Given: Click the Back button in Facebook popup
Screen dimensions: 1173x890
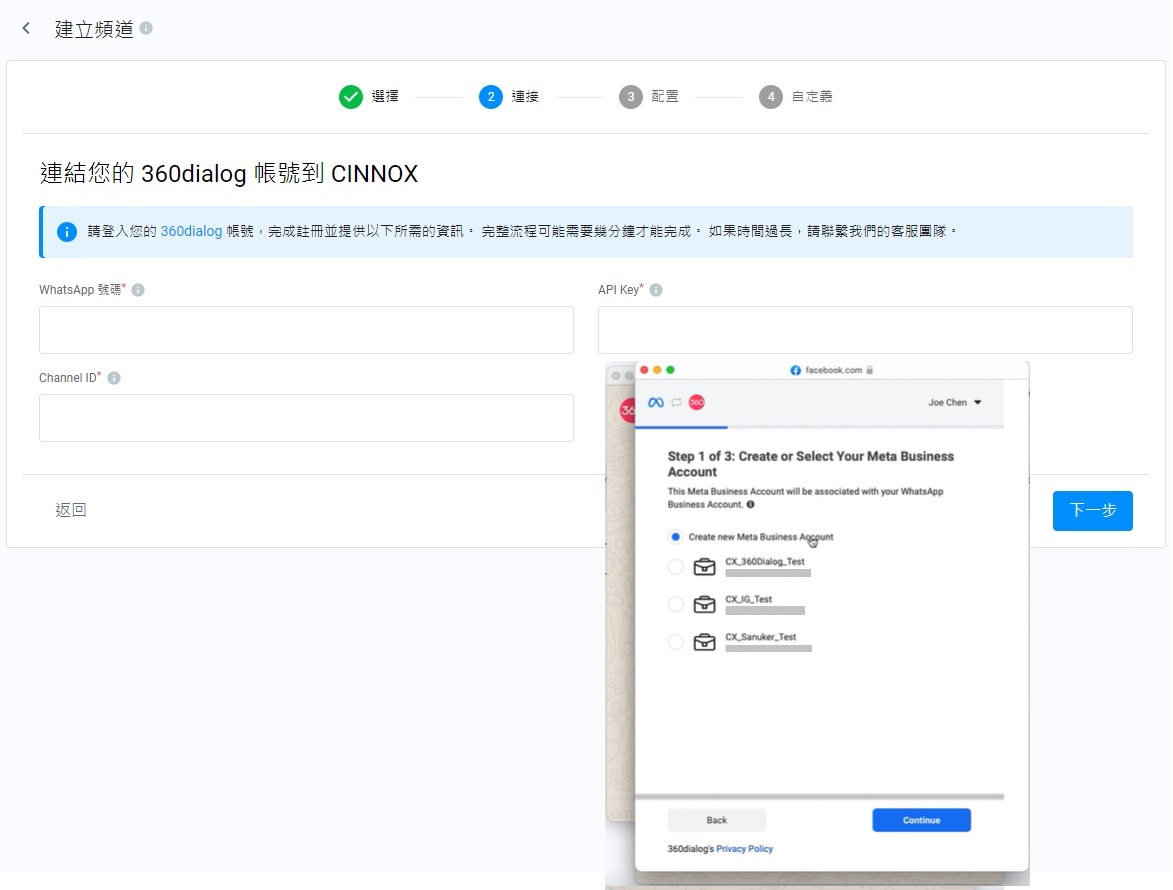Looking at the screenshot, I should click(717, 820).
